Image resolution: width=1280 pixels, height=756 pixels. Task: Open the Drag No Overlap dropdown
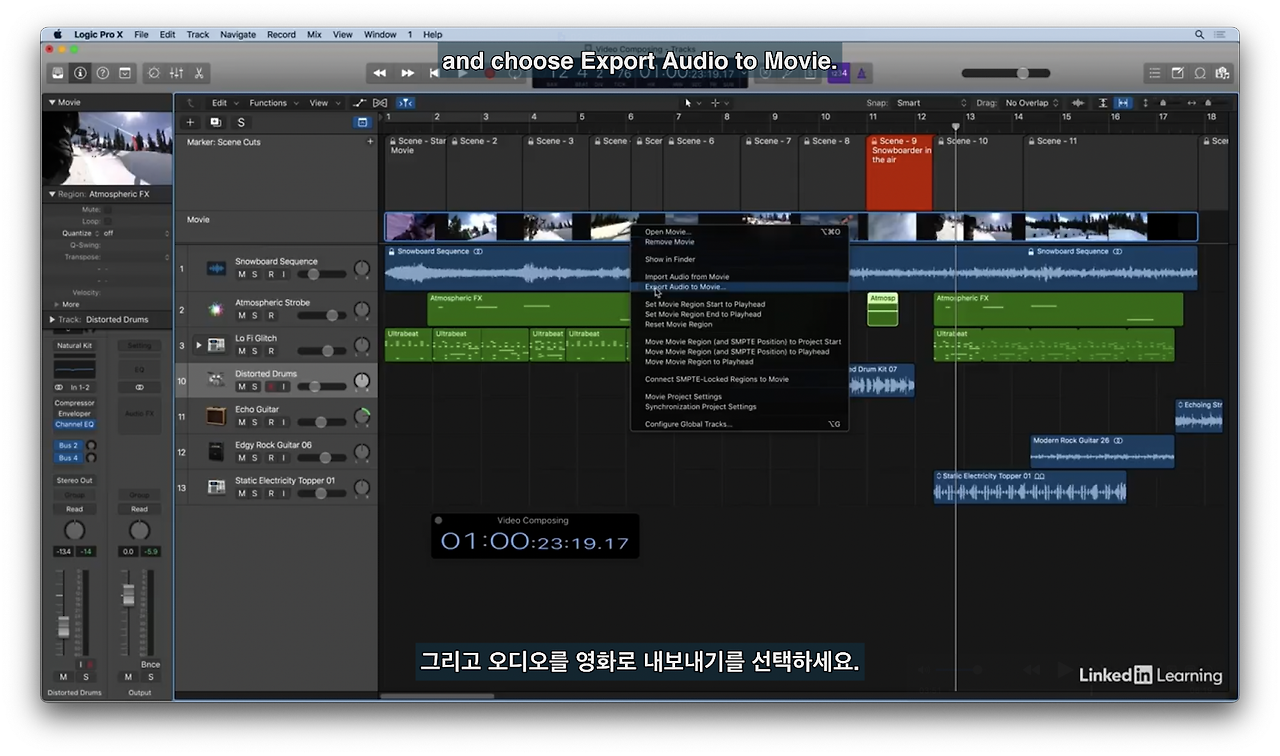1032,103
